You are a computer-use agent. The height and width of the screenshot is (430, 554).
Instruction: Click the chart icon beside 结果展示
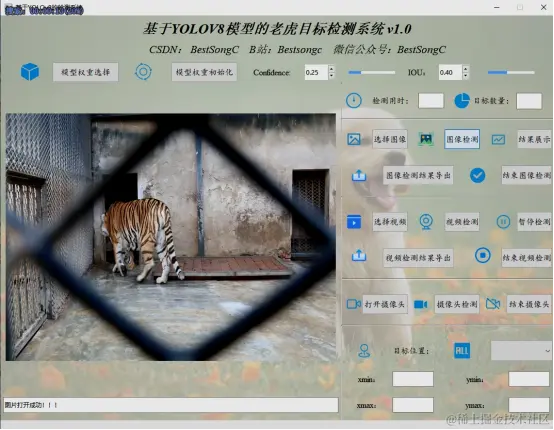(498, 139)
